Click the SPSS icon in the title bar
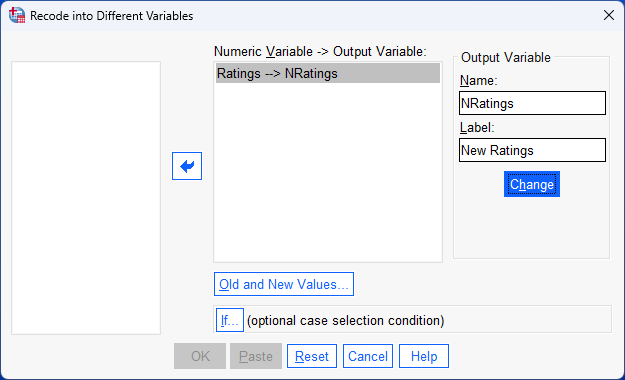 click(x=17, y=16)
